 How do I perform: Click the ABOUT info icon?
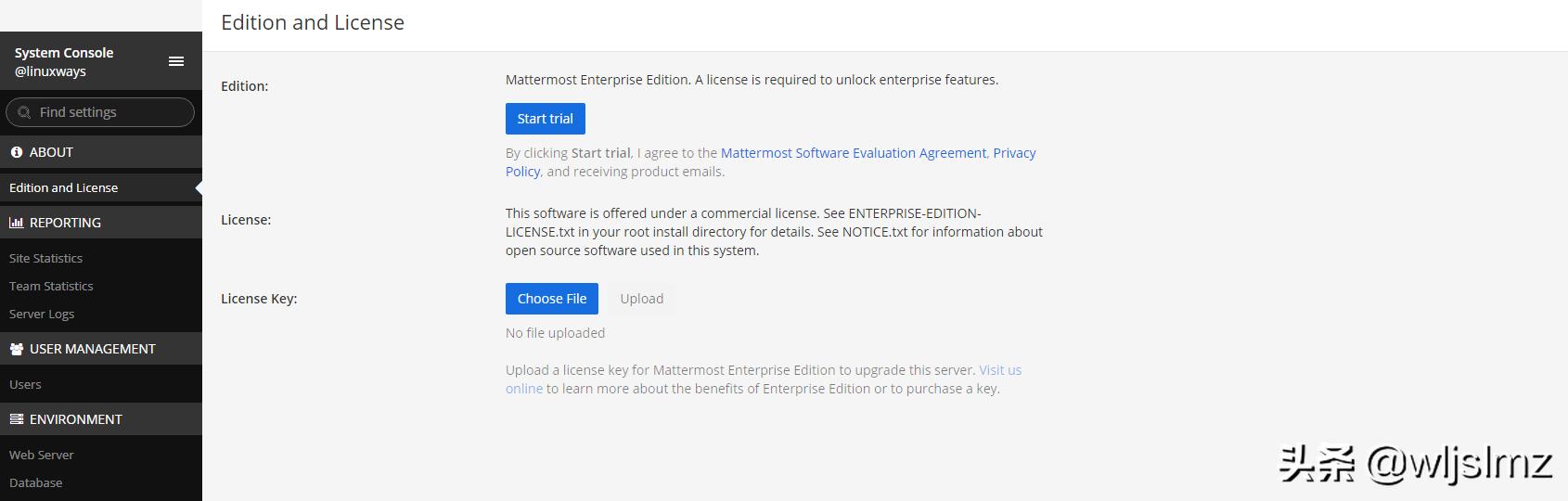pos(17,152)
